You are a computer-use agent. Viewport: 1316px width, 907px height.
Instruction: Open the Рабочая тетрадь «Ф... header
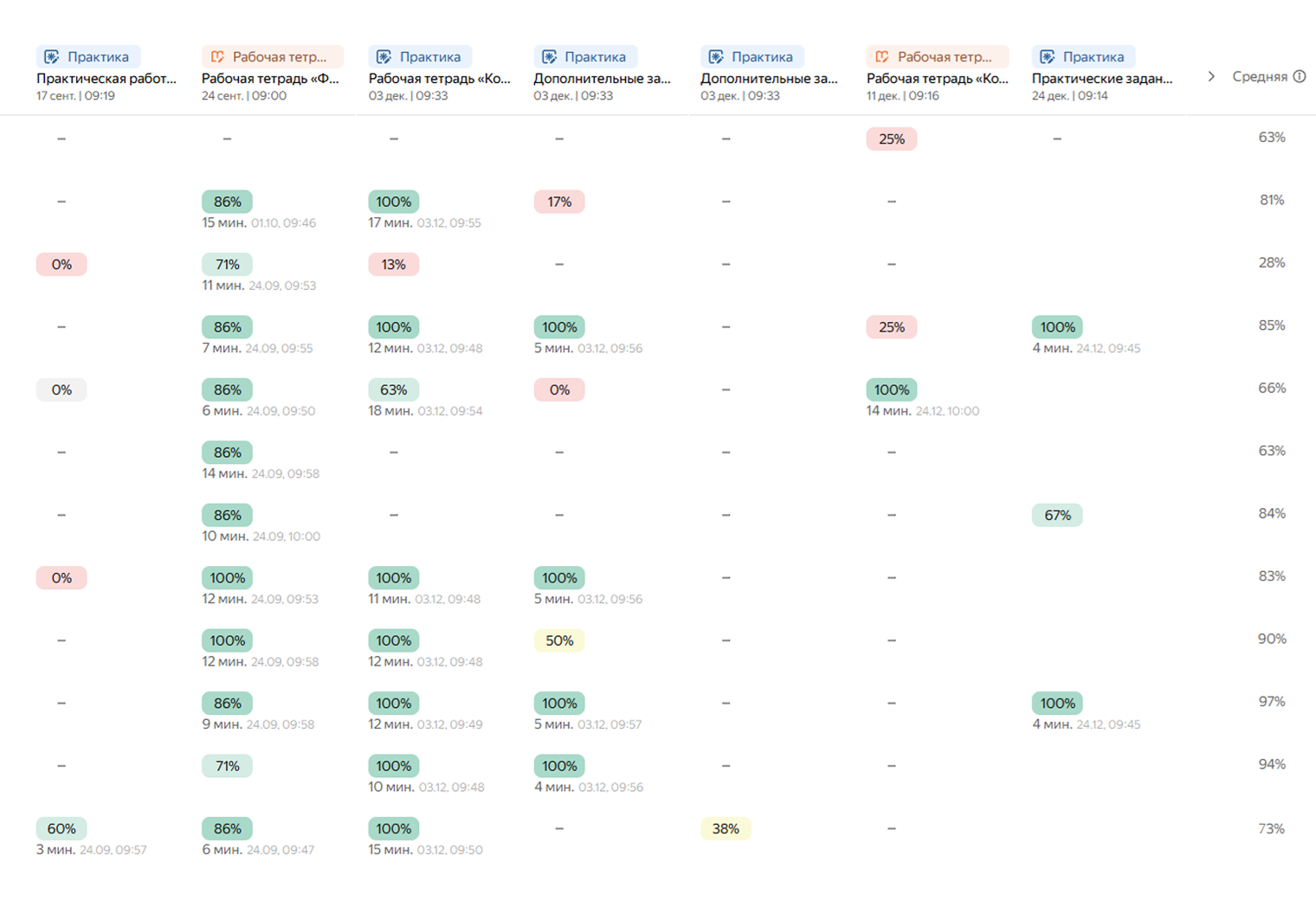point(270,79)
